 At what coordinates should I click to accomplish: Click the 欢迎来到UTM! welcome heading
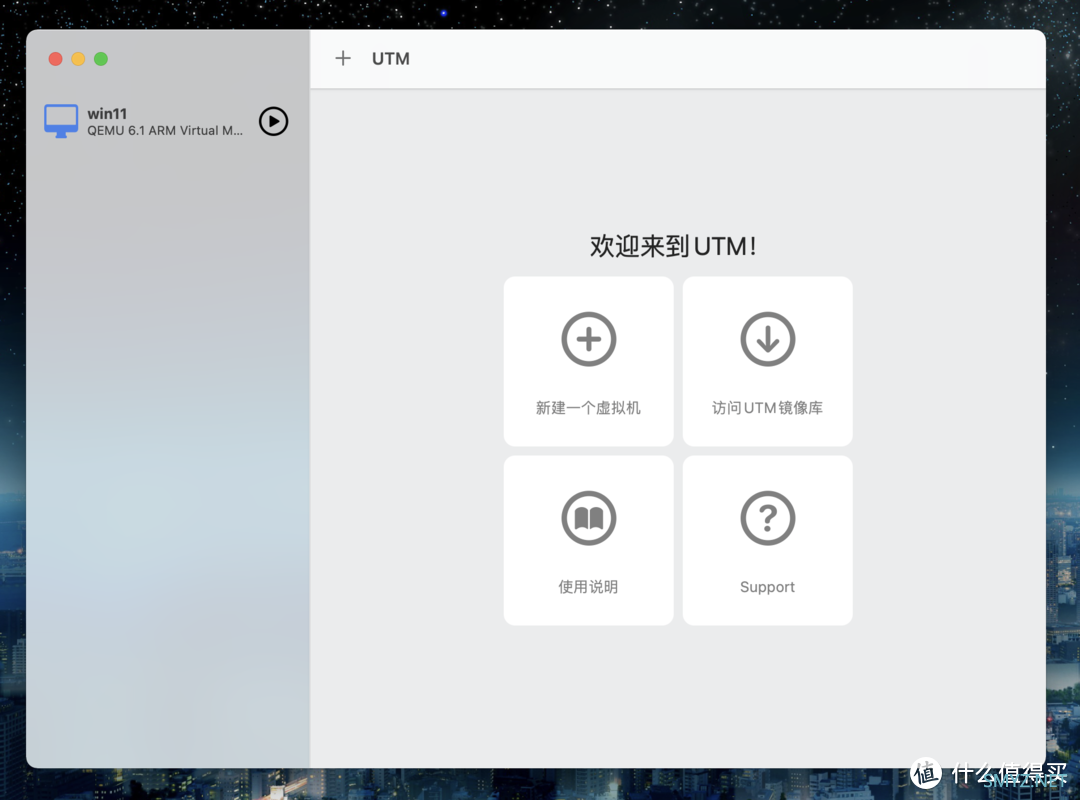pyautogui.click(x=673, y=246)
